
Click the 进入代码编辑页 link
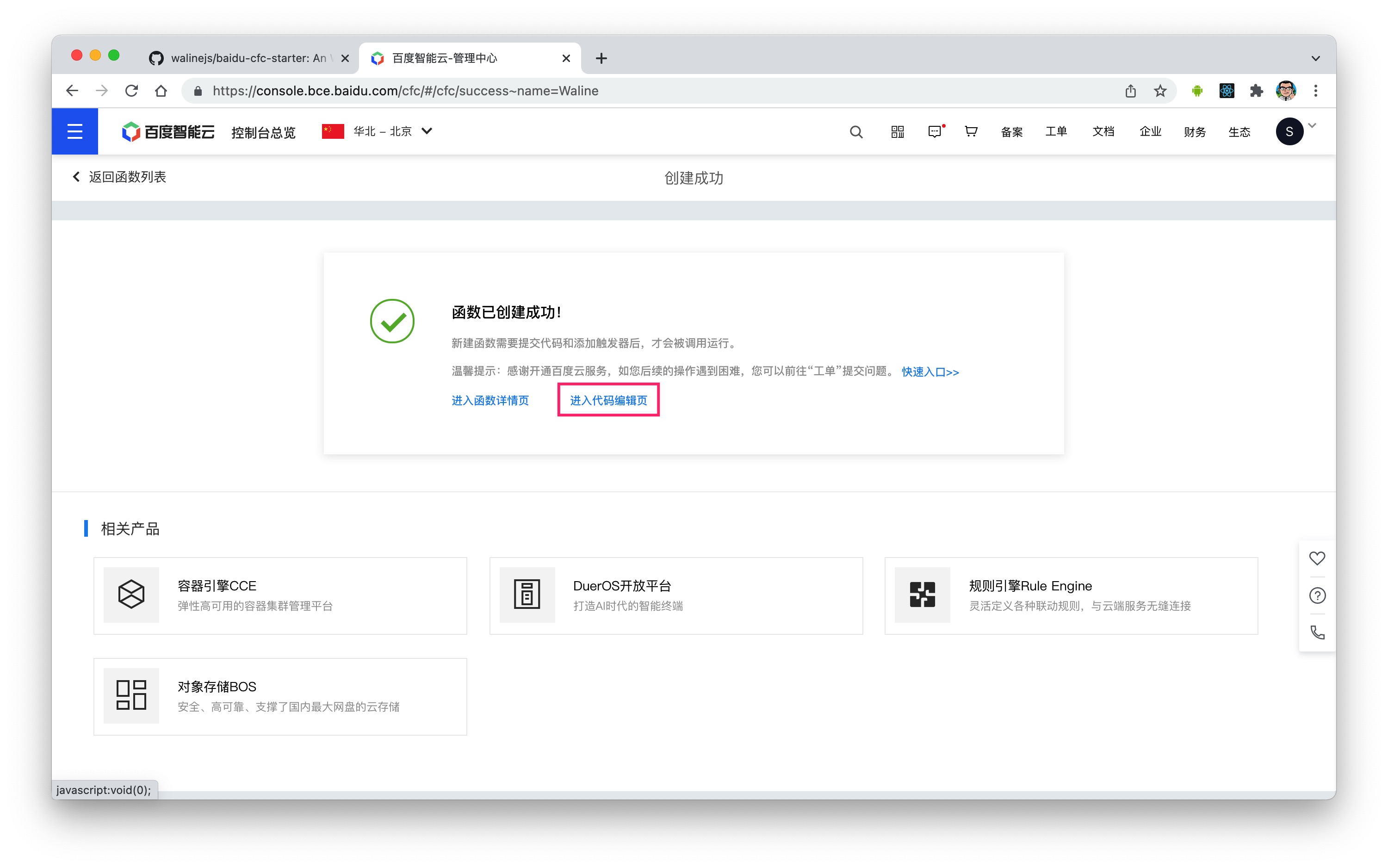(x=608, y=400)
